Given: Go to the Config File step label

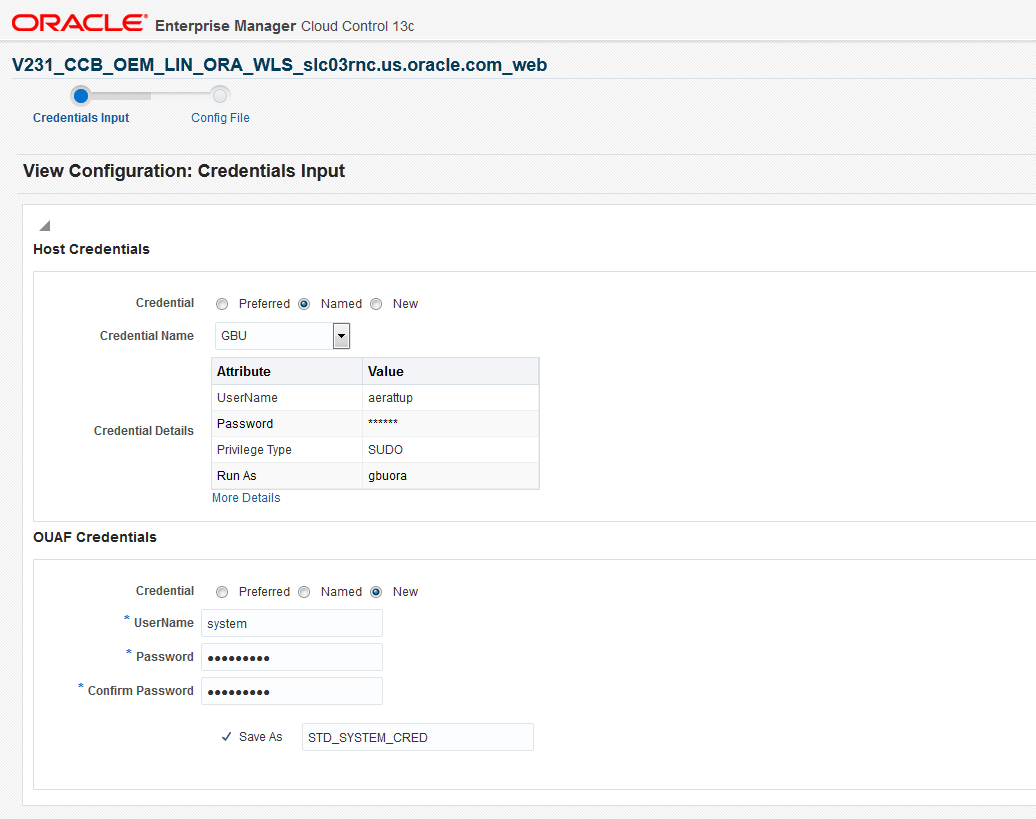Looking at the screenshot, I should [x=220, y=118].
